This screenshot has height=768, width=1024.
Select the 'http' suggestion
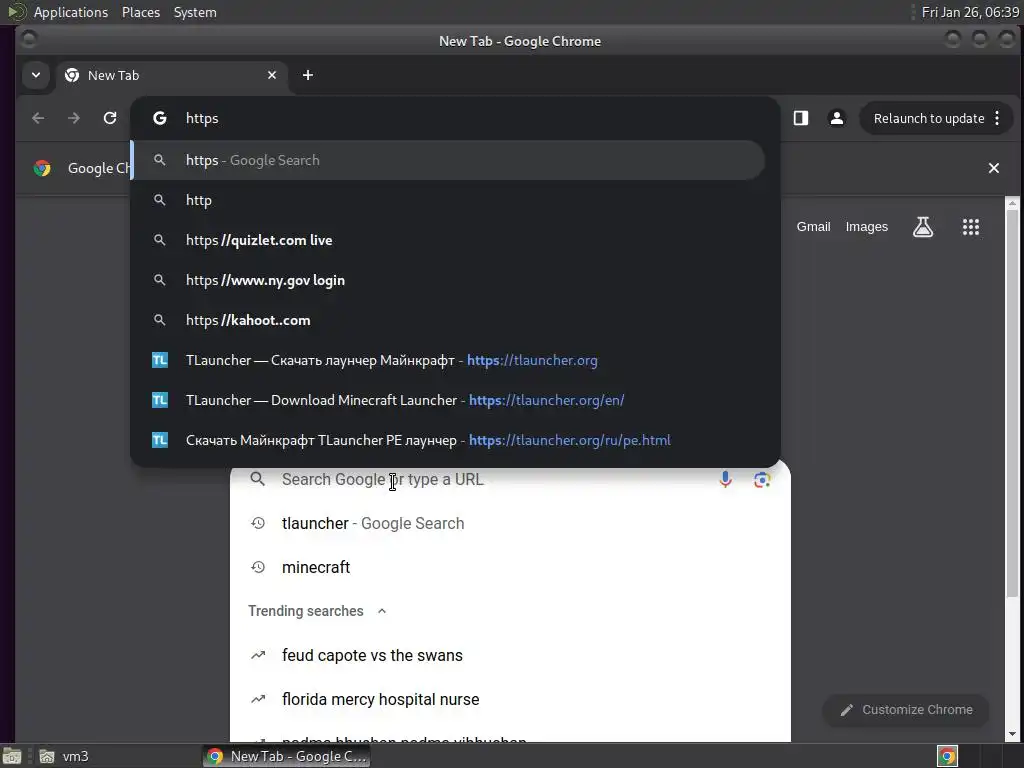pos(448,200)
